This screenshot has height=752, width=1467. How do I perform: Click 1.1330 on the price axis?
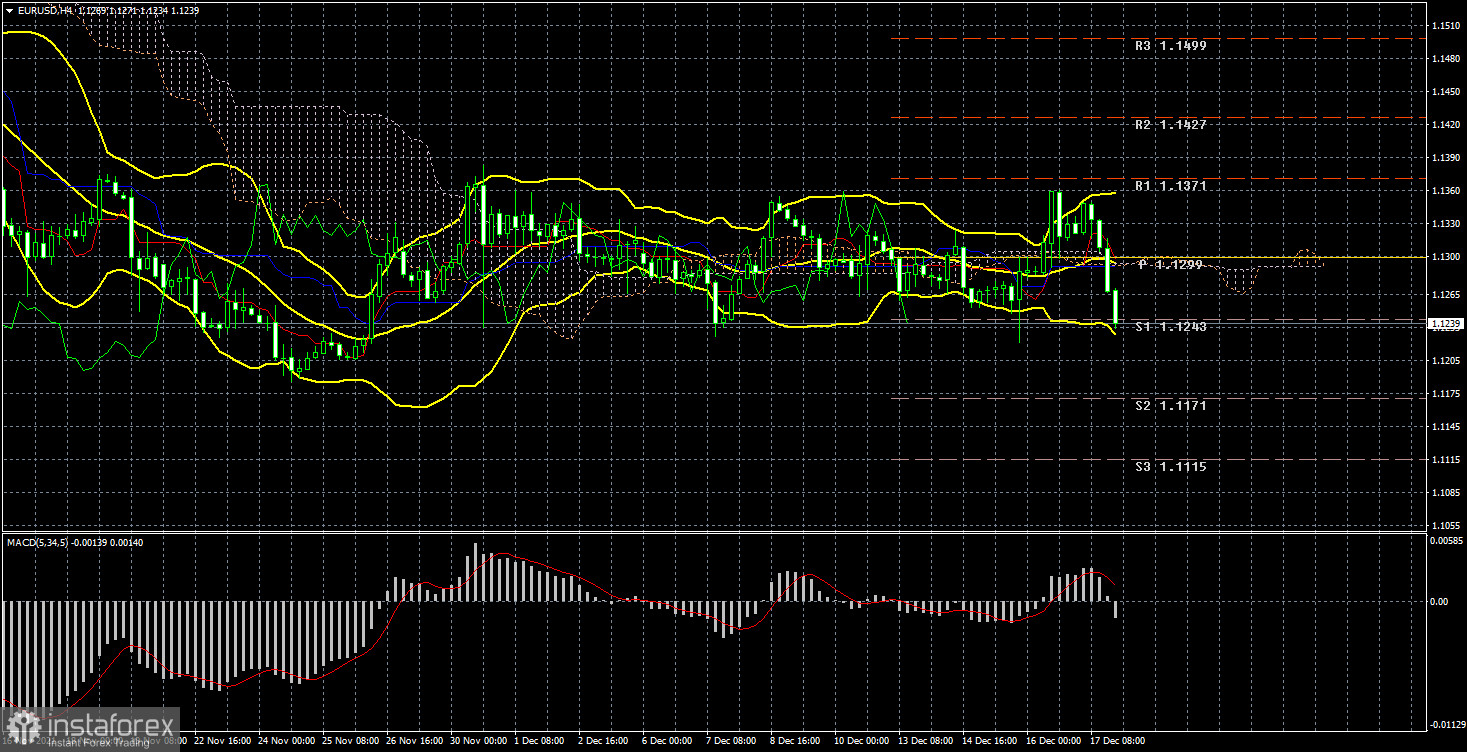tap(1446, 225)
